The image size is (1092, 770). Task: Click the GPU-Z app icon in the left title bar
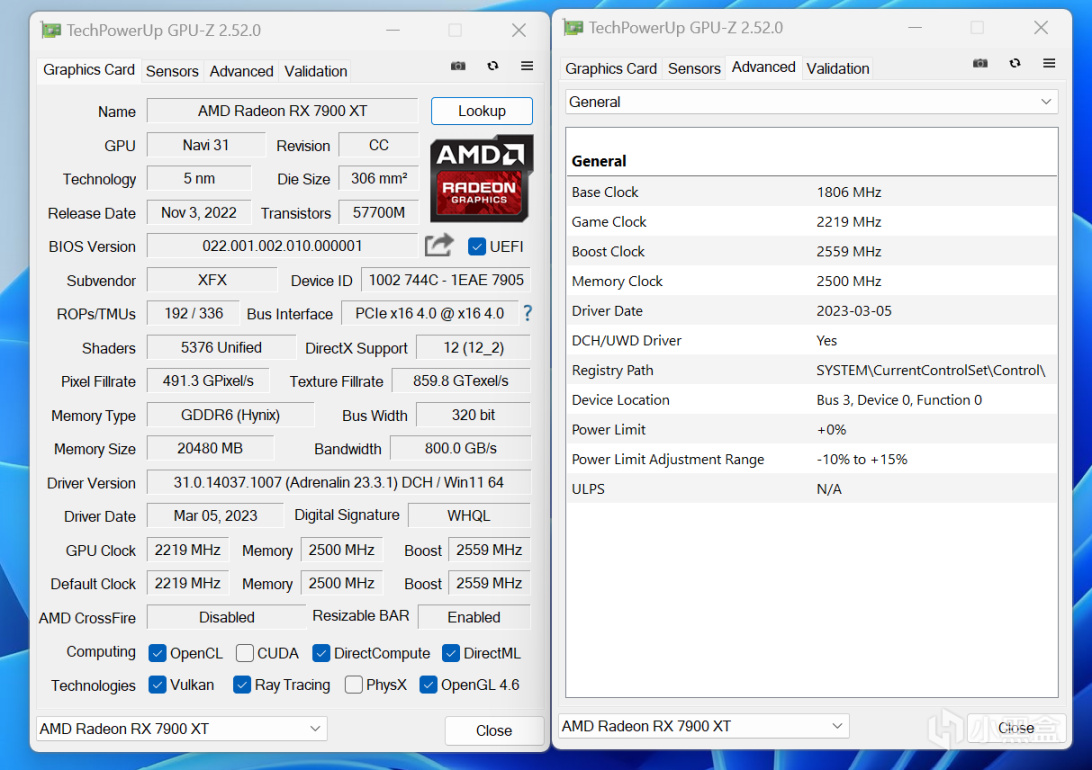[x=51, y=30]
